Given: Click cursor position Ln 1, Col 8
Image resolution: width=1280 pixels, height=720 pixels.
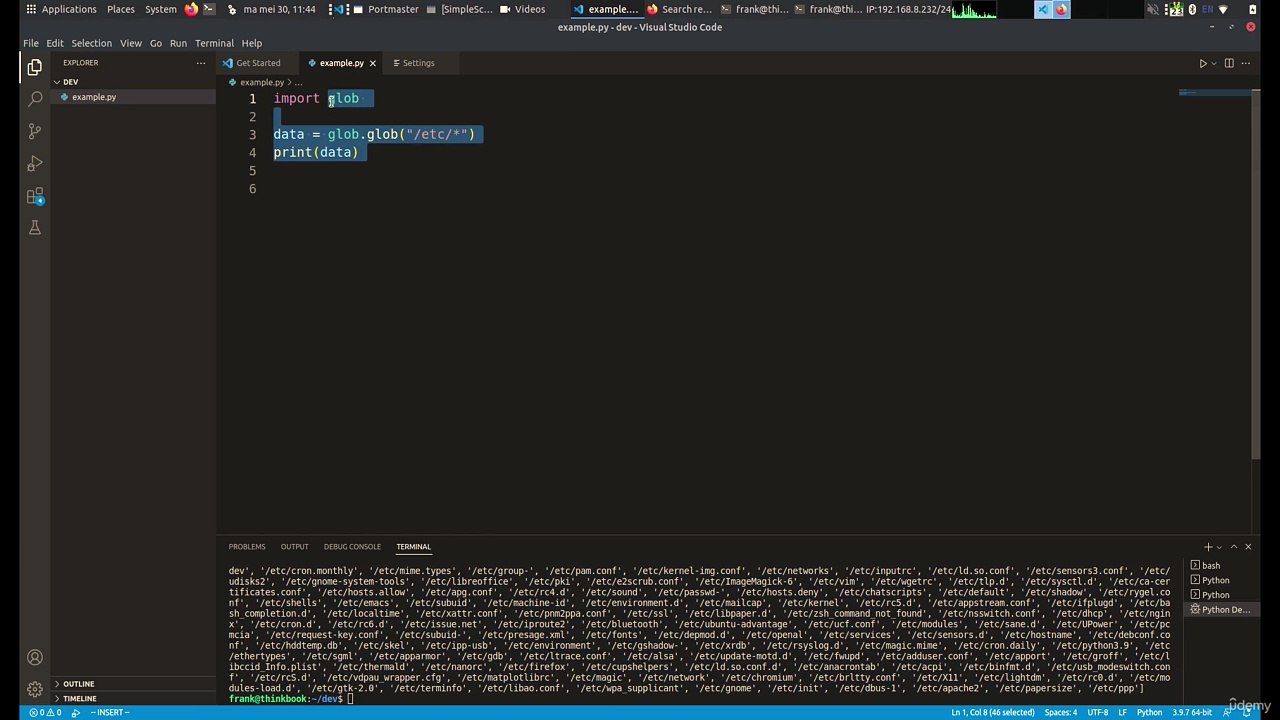Looking at the screenshot, I should click(993, 712).
